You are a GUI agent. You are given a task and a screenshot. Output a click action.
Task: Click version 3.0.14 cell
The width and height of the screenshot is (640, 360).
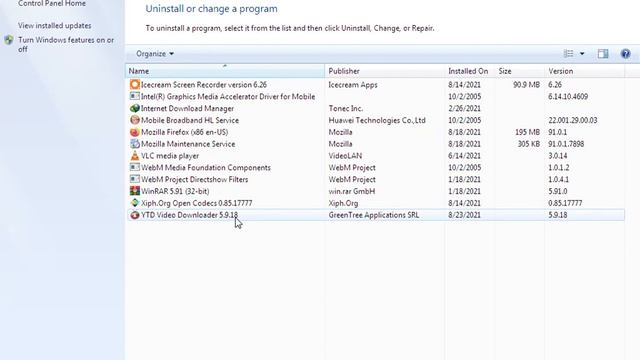[x=558, y=156]
